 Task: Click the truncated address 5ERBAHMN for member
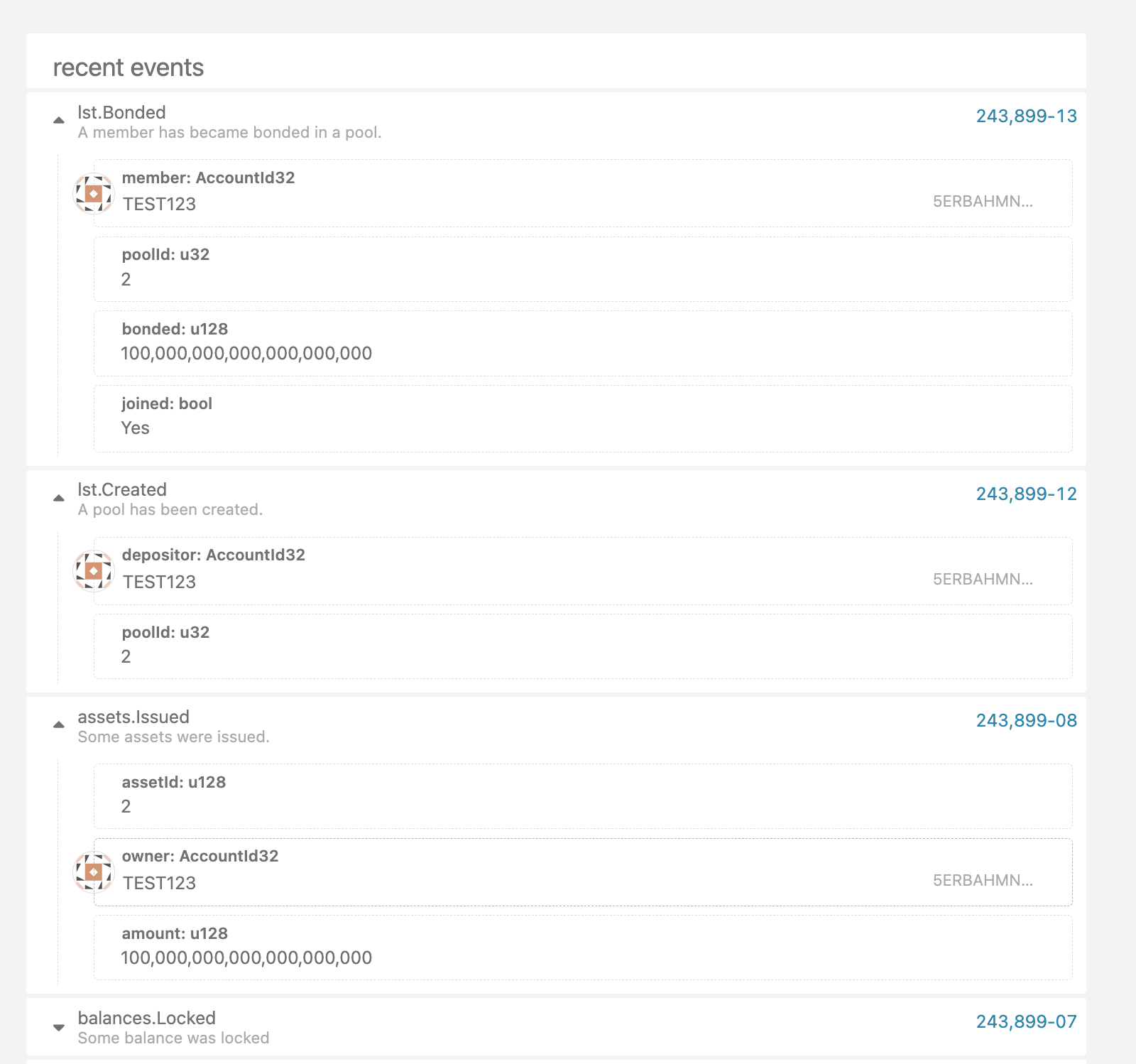coord(983,202)
